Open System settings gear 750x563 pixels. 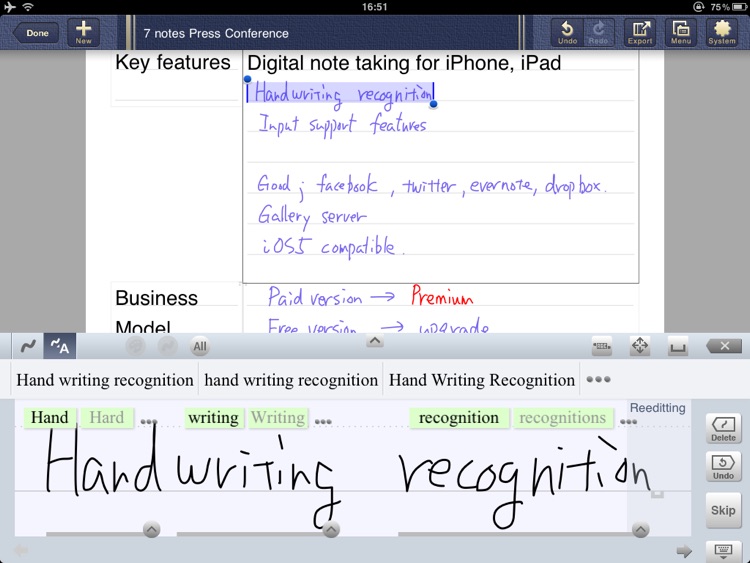point(722,33)
